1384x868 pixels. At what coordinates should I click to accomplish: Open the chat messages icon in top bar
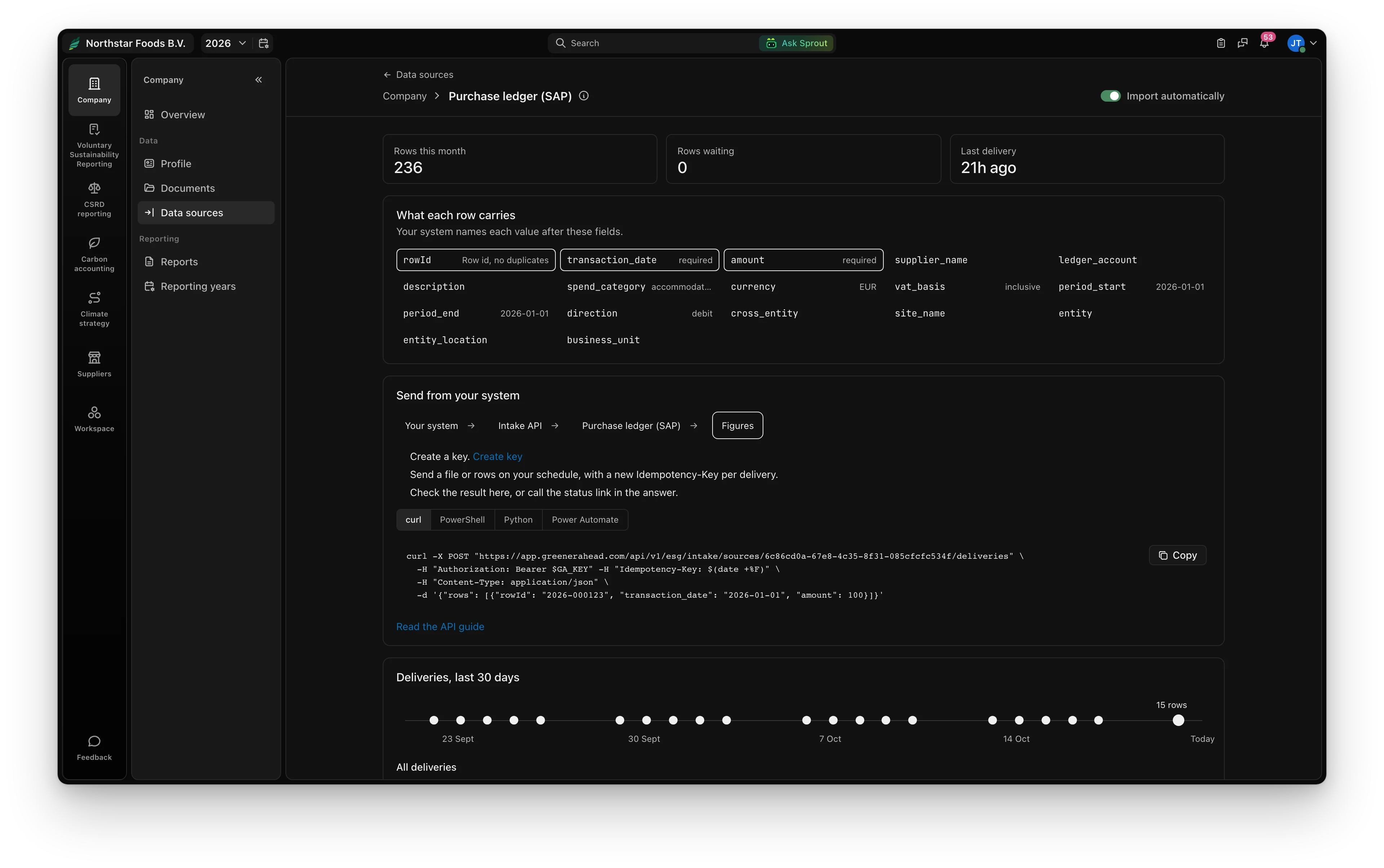(x=1242, y=43)
